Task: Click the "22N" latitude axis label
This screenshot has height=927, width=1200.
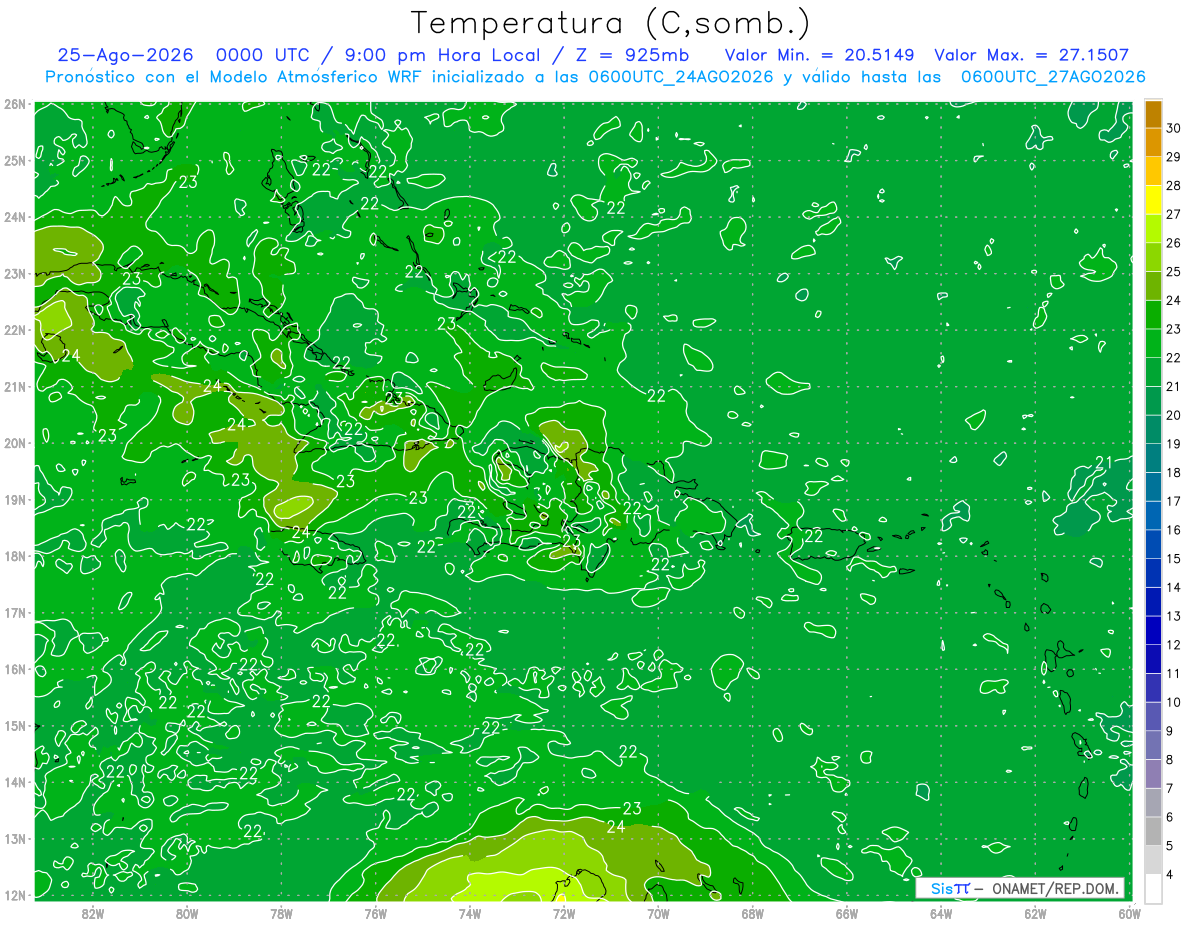Action: (x=14, y=330)
